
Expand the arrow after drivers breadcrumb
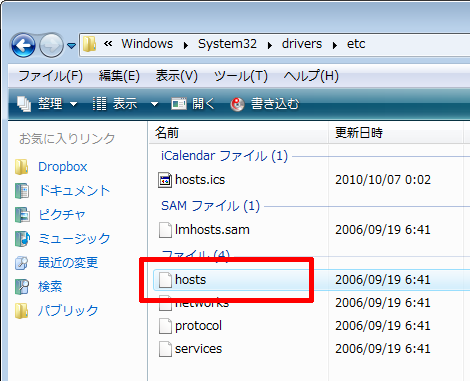click(x=334, y=45)
